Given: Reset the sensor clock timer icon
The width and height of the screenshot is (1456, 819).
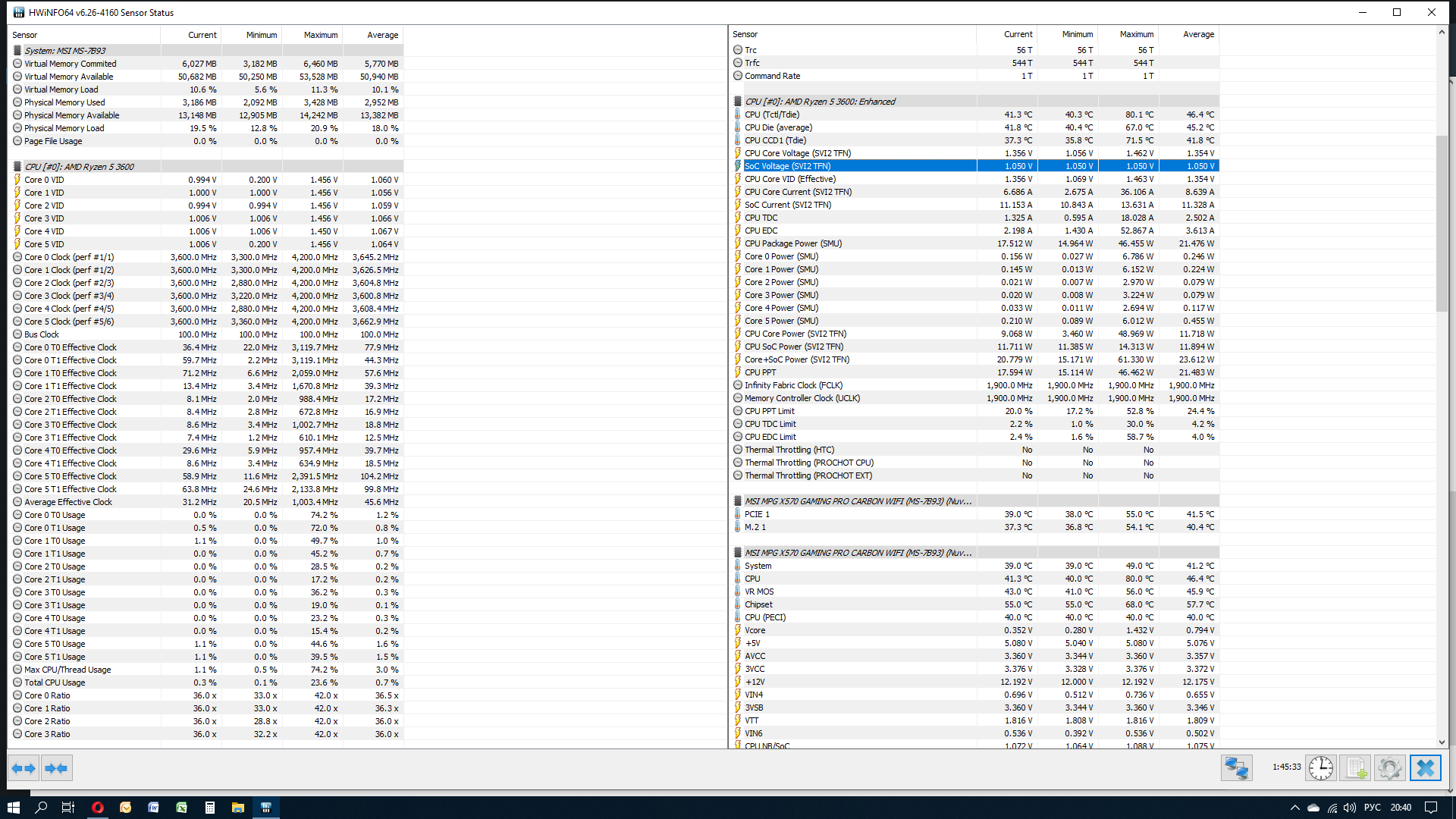Looking at the screenshot, I should pos(1321,768).
